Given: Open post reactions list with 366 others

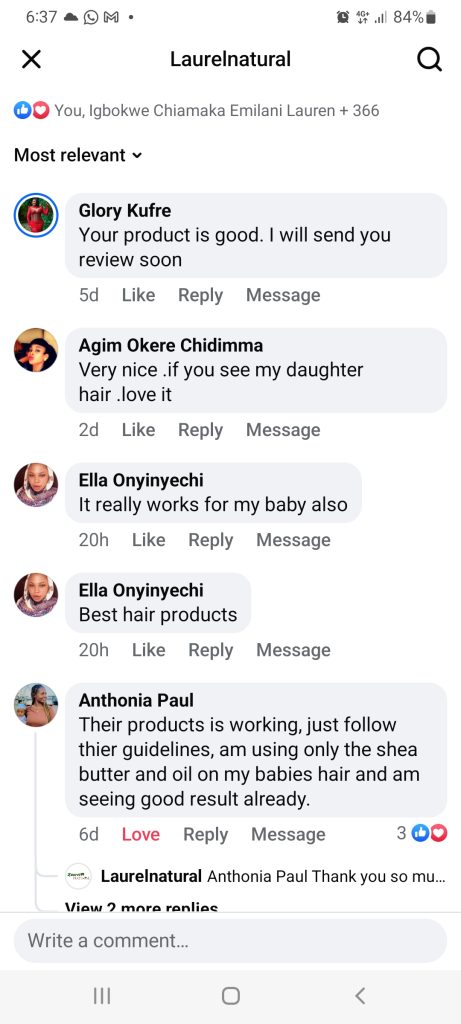Looking at the screenshot, I should (x=197, y=110).
